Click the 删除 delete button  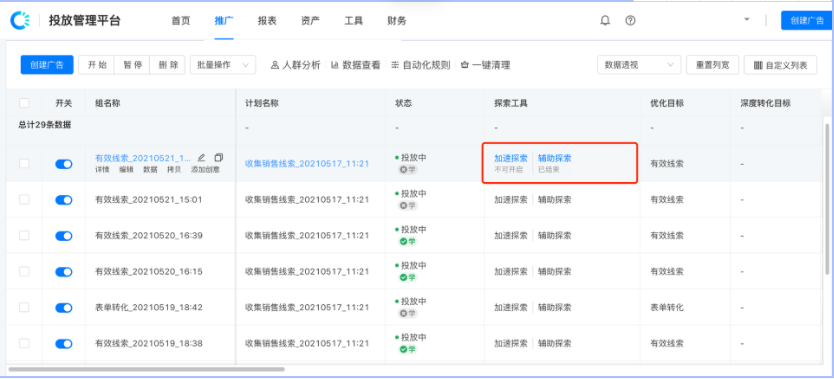[x=168, y=65]
